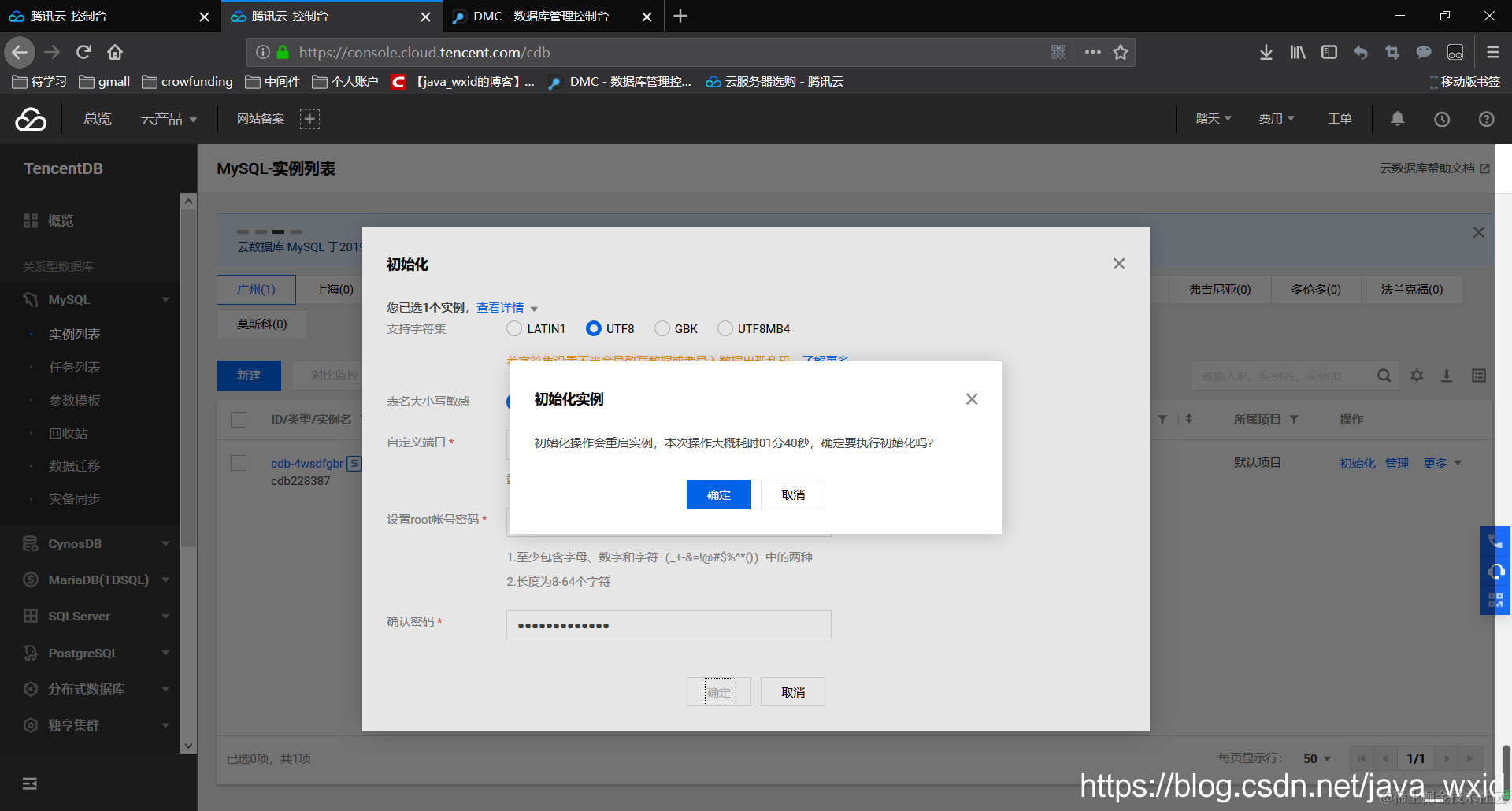This screenshot has width=1512, height=811.
Task: Expand the MySQL sidebar section
Action: 165,300
